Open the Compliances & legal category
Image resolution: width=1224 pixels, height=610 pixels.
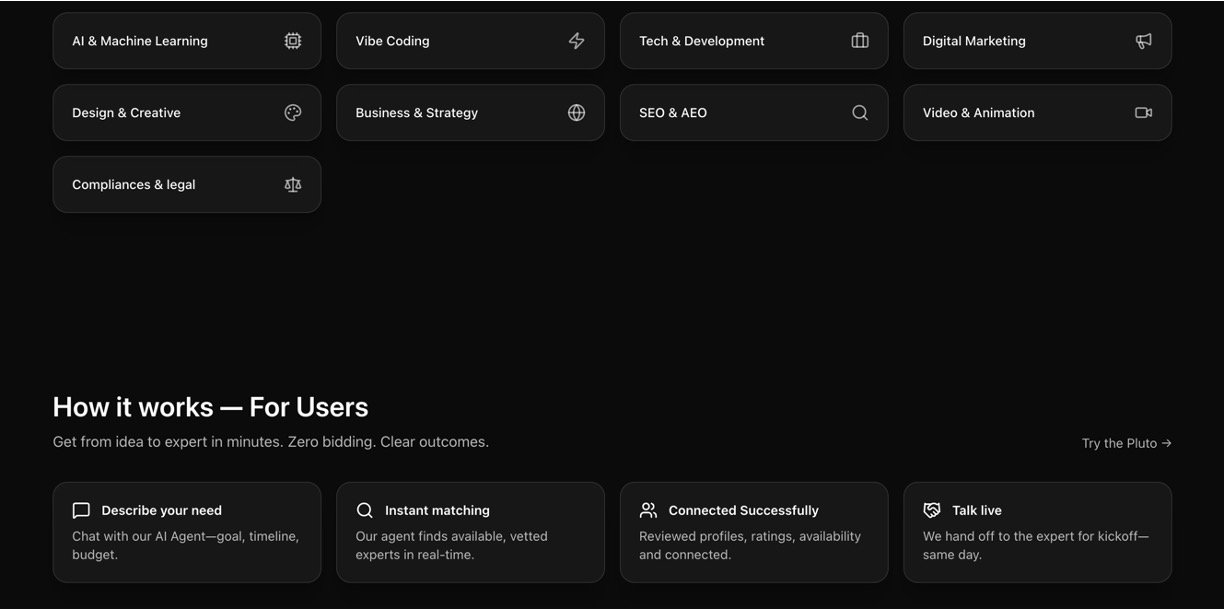pos(134,185)
